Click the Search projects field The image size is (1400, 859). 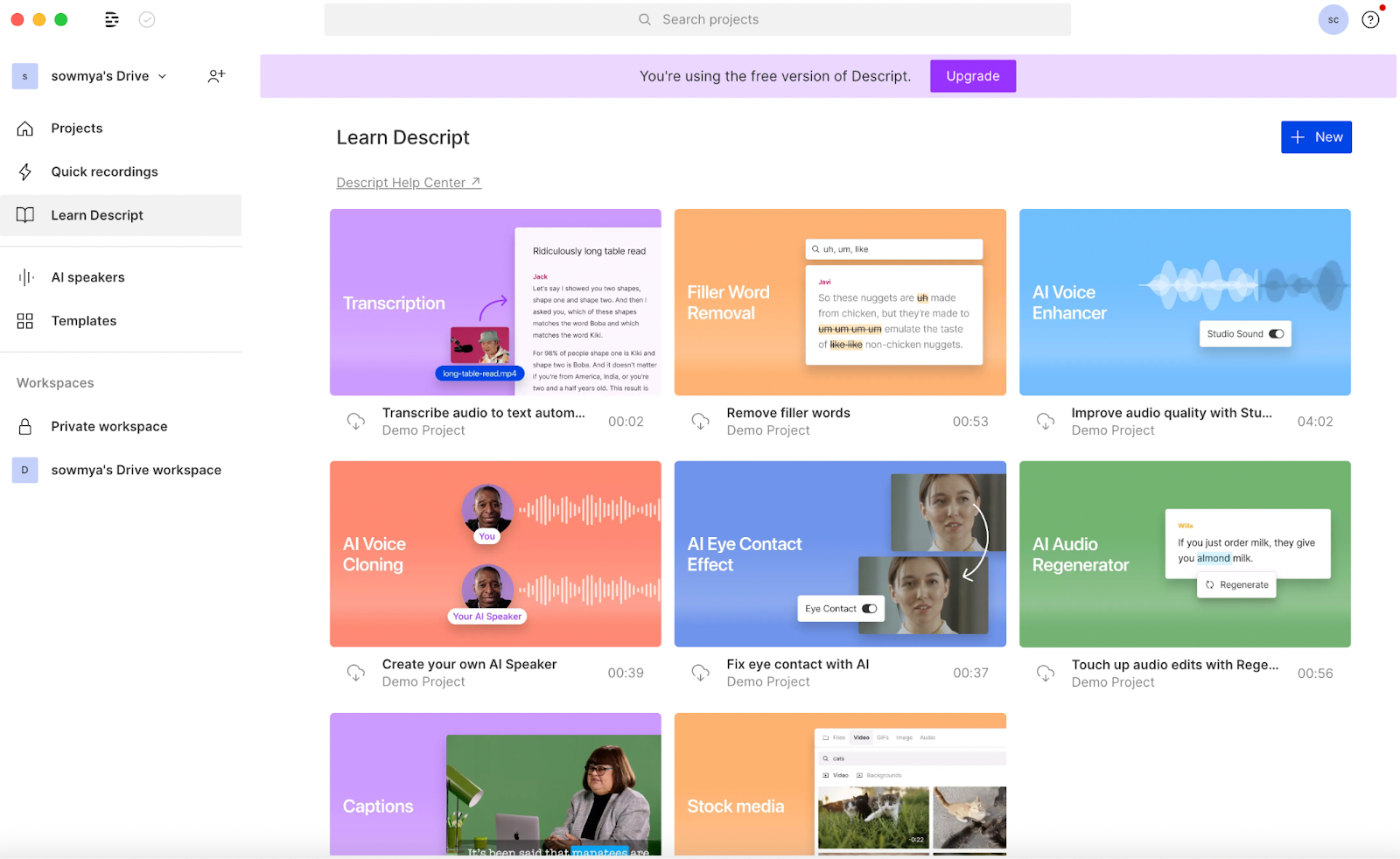(697, 19)
